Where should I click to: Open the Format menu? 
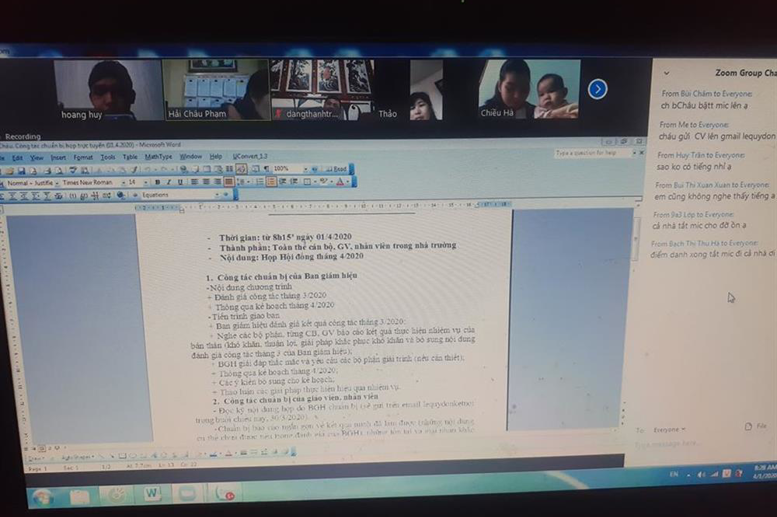coord(83,158)
